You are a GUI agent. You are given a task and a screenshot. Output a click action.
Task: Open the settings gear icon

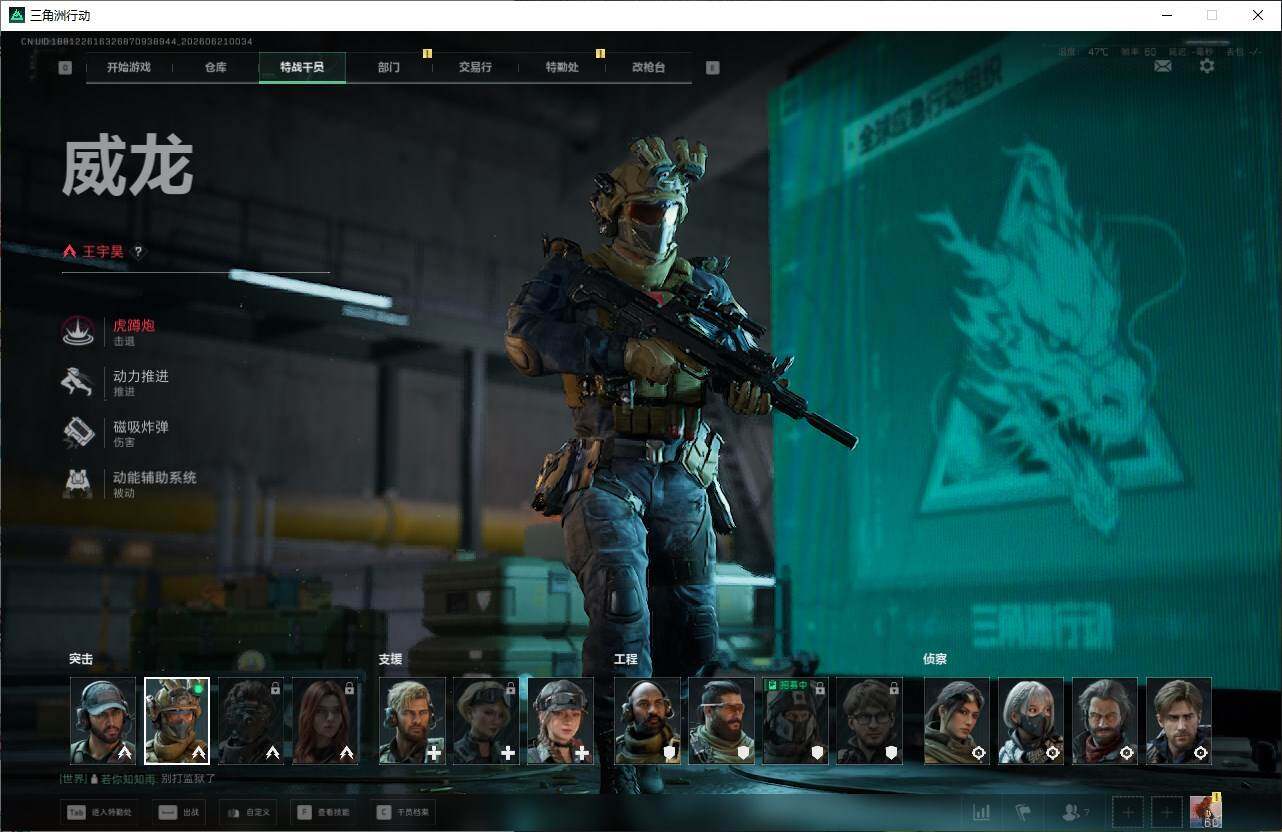1207,66
